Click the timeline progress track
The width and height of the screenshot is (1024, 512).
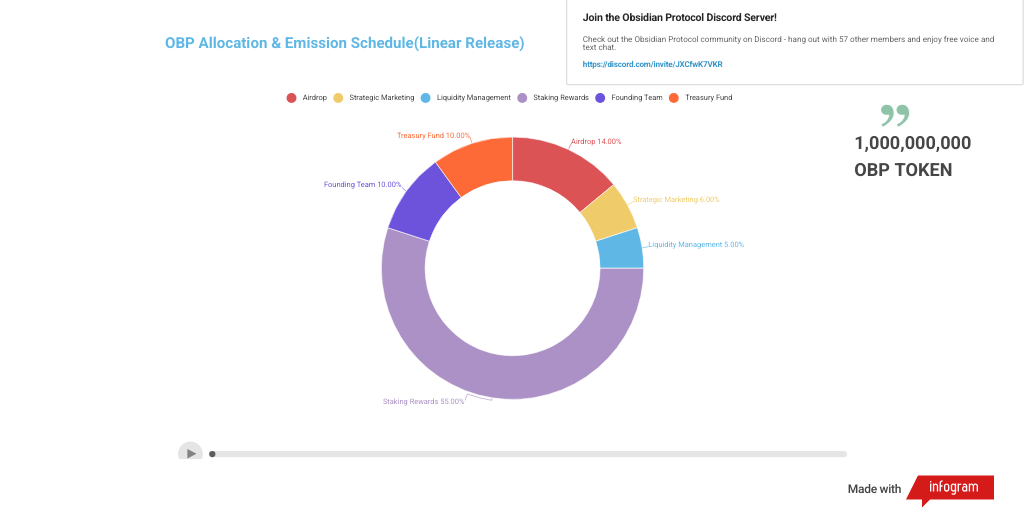point(529,454)
